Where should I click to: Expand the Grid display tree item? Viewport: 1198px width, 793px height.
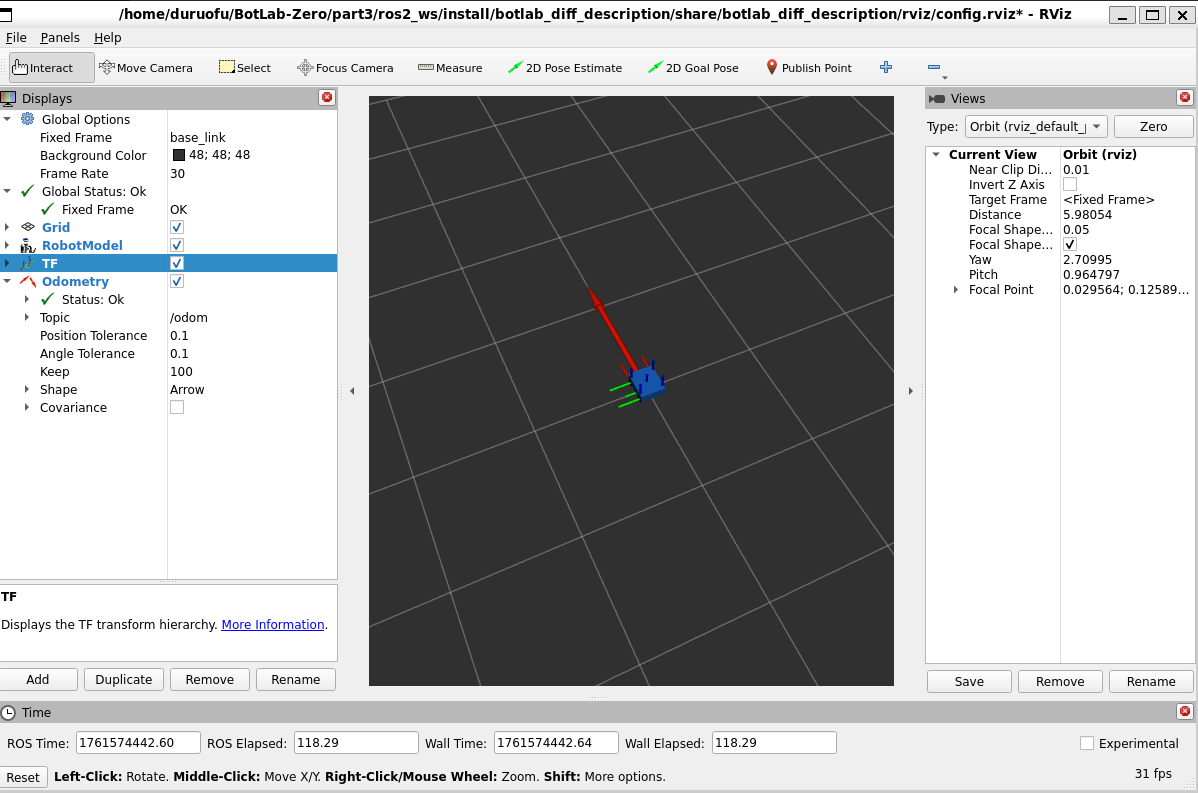(x=7, y=228)
